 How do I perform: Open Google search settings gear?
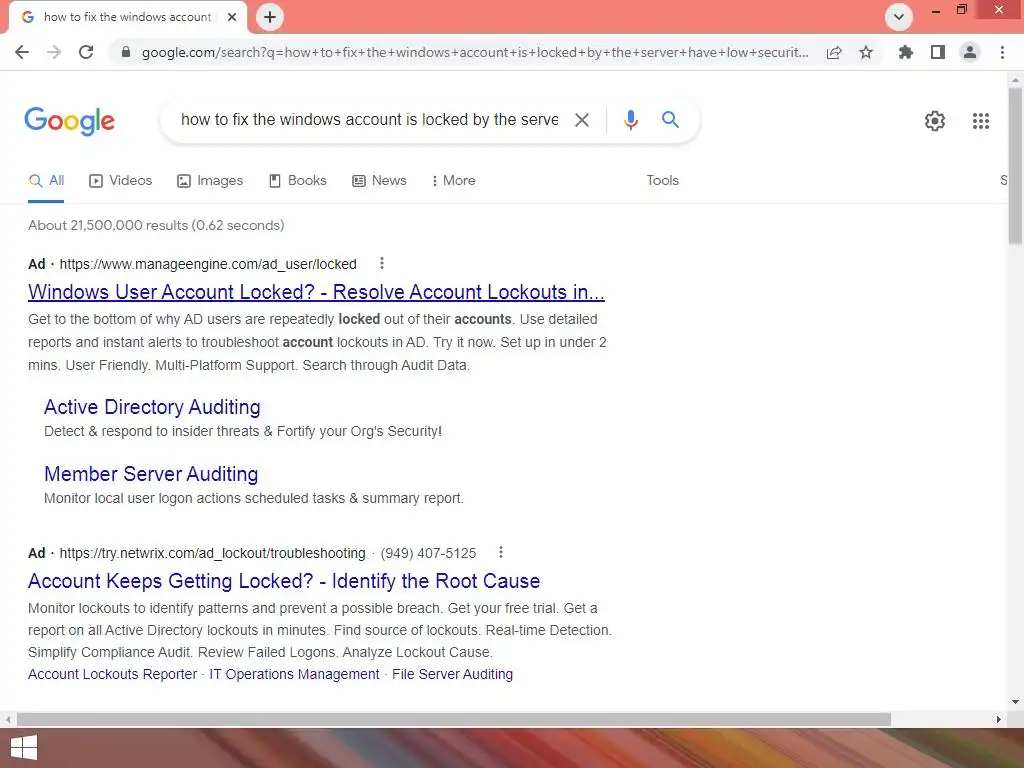tap(935, 121)
